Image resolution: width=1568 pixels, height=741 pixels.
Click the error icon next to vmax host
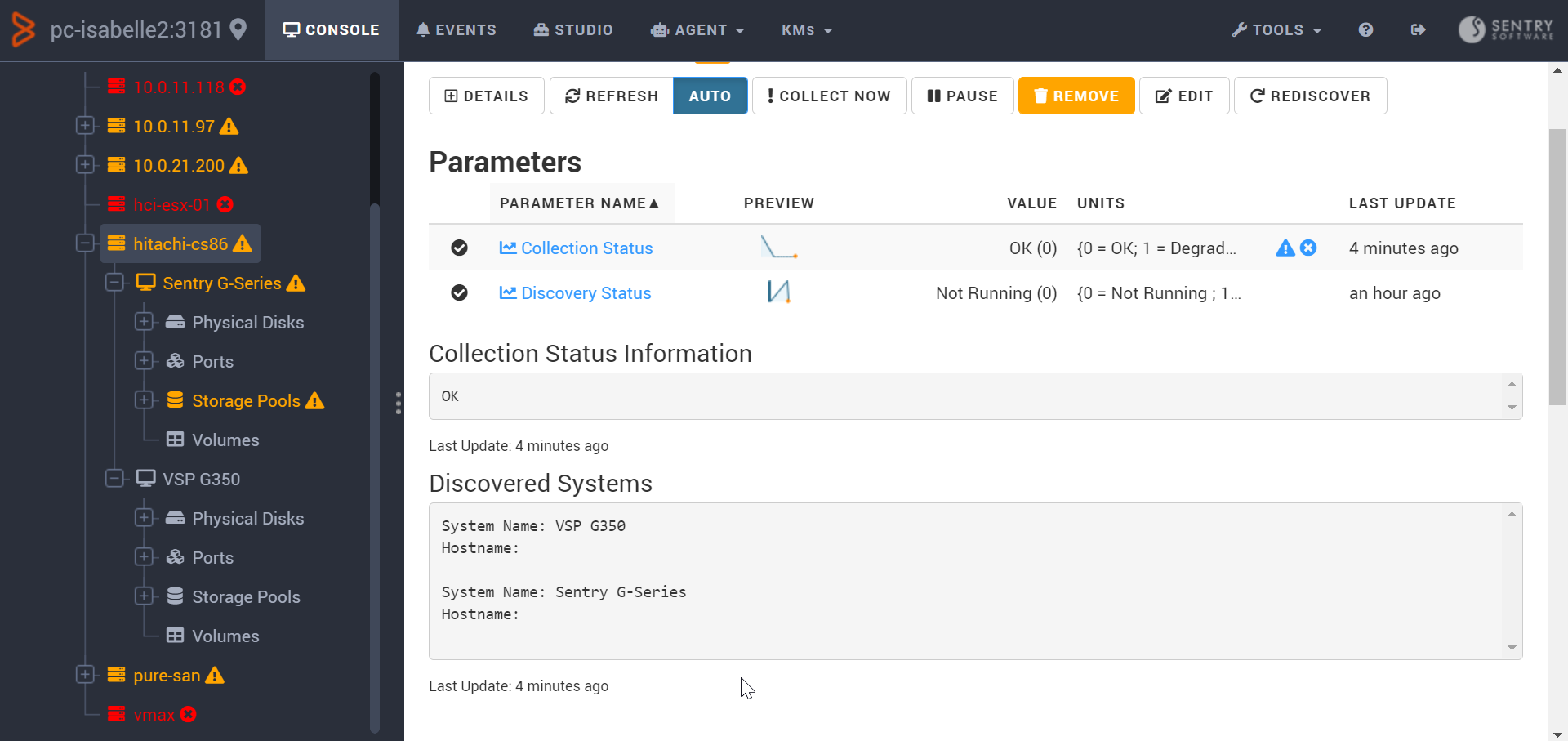188,714
